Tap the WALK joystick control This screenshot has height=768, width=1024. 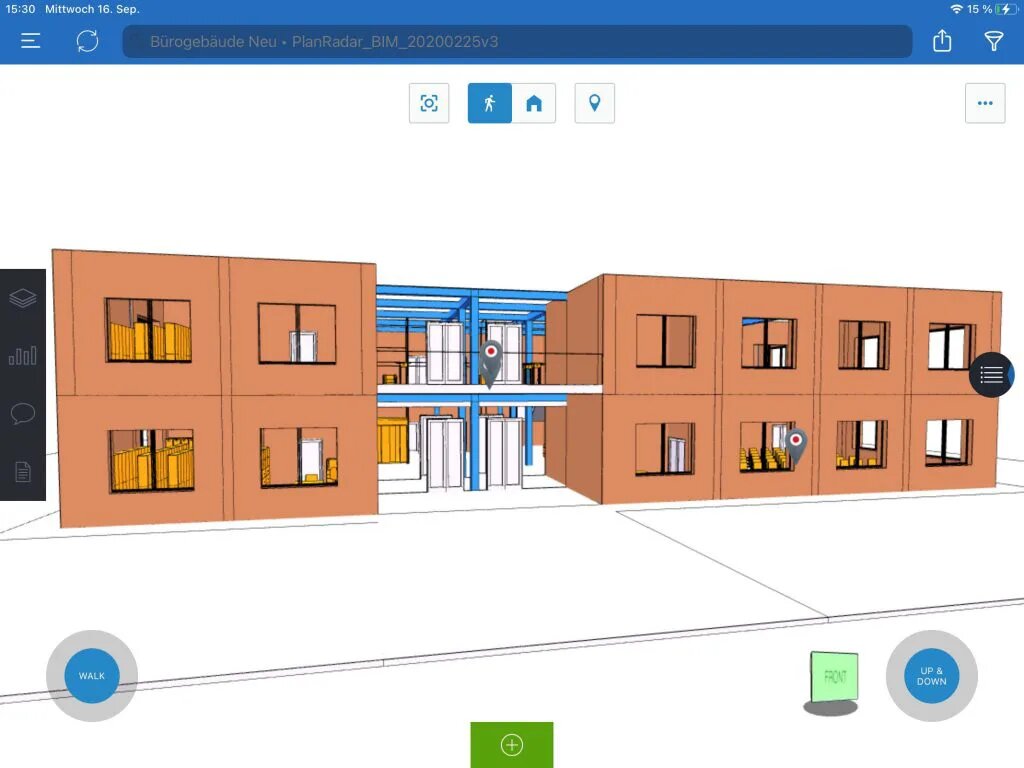[x=92, y=676]
